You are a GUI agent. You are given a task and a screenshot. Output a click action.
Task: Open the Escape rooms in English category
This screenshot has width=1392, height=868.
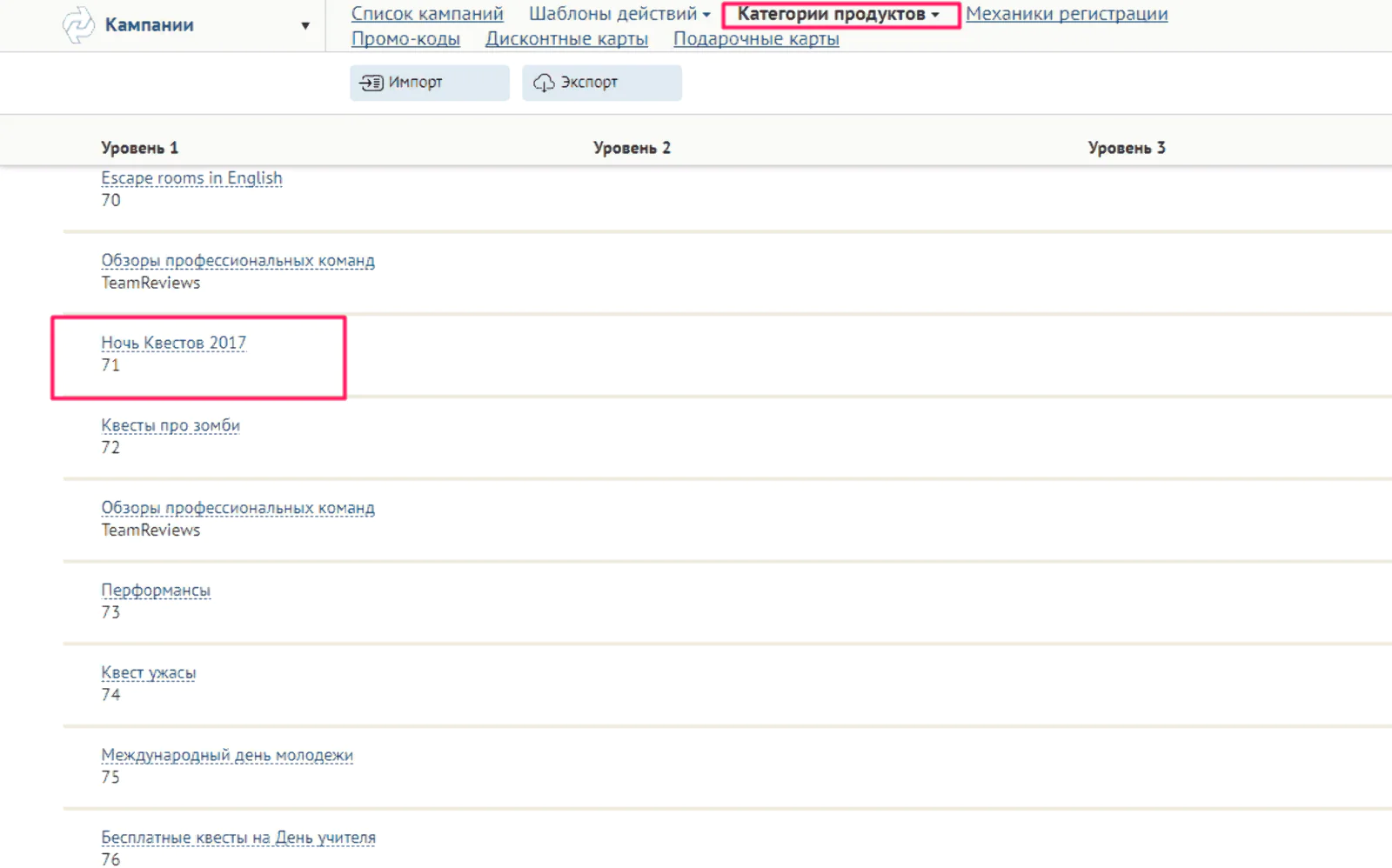191,178
